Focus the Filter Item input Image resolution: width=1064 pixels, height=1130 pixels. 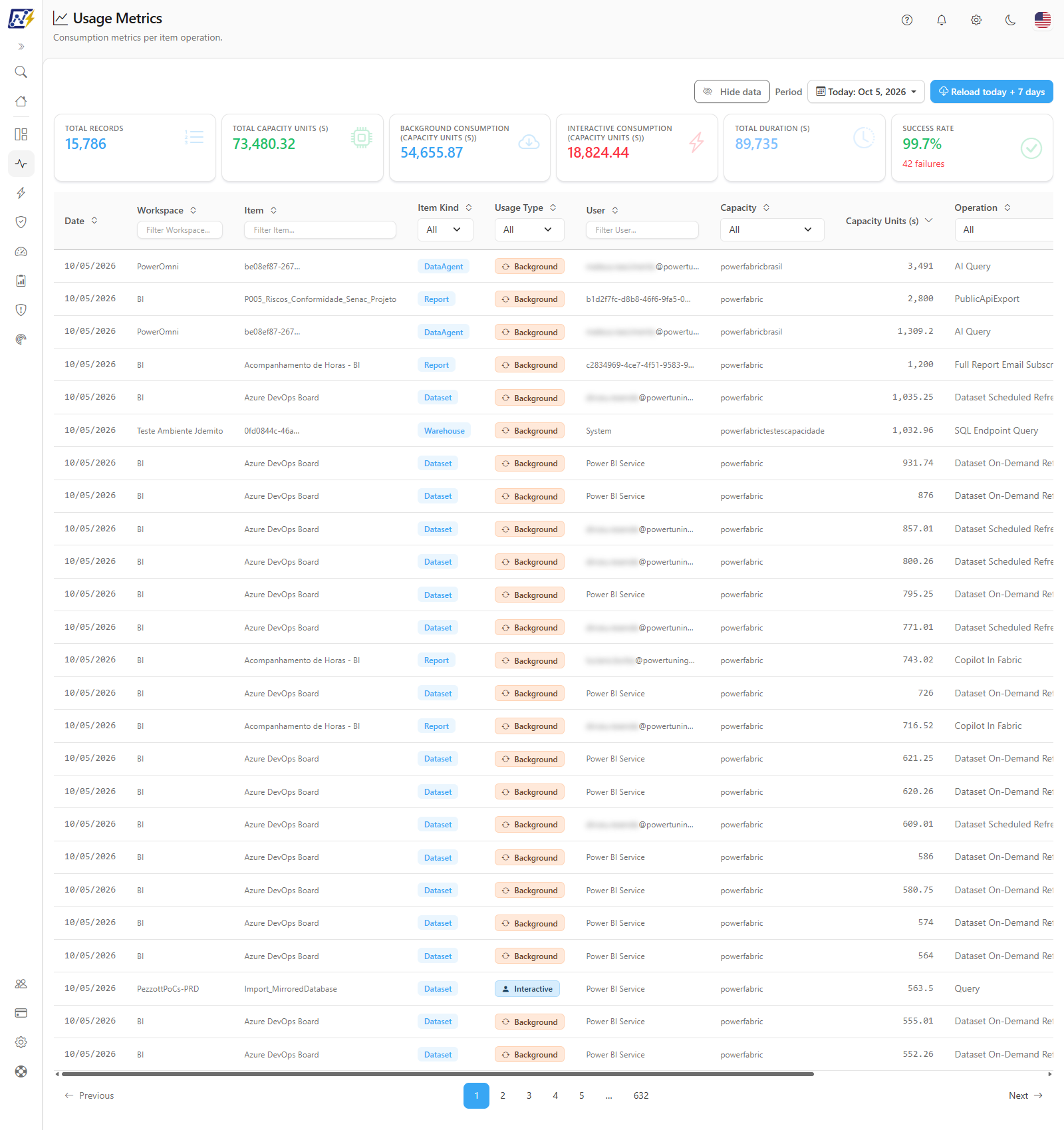click(x=321, y=230)
